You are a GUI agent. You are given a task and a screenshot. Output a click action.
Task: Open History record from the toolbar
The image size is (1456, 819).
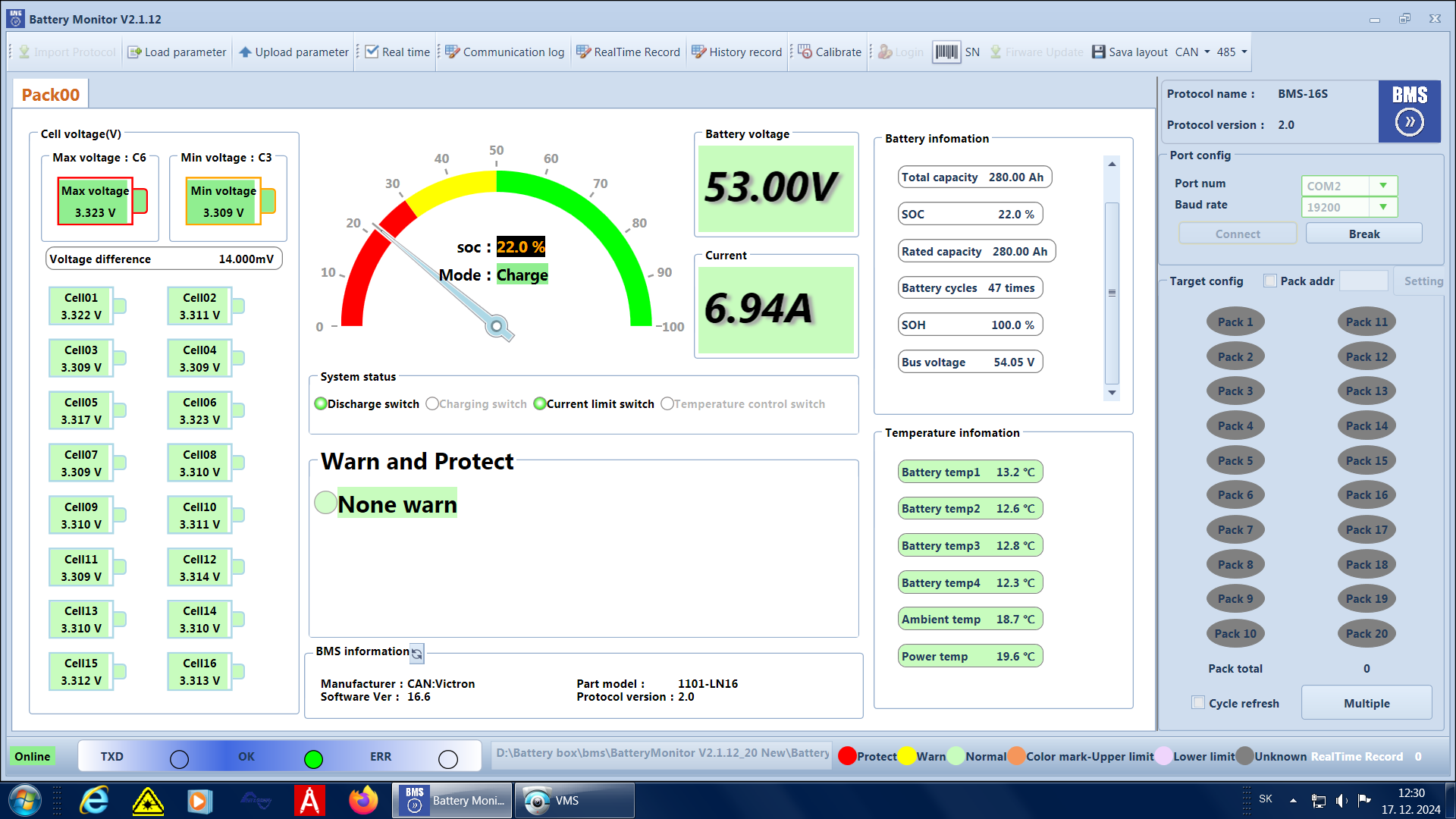pyautogui.click(x=698, y=52)
